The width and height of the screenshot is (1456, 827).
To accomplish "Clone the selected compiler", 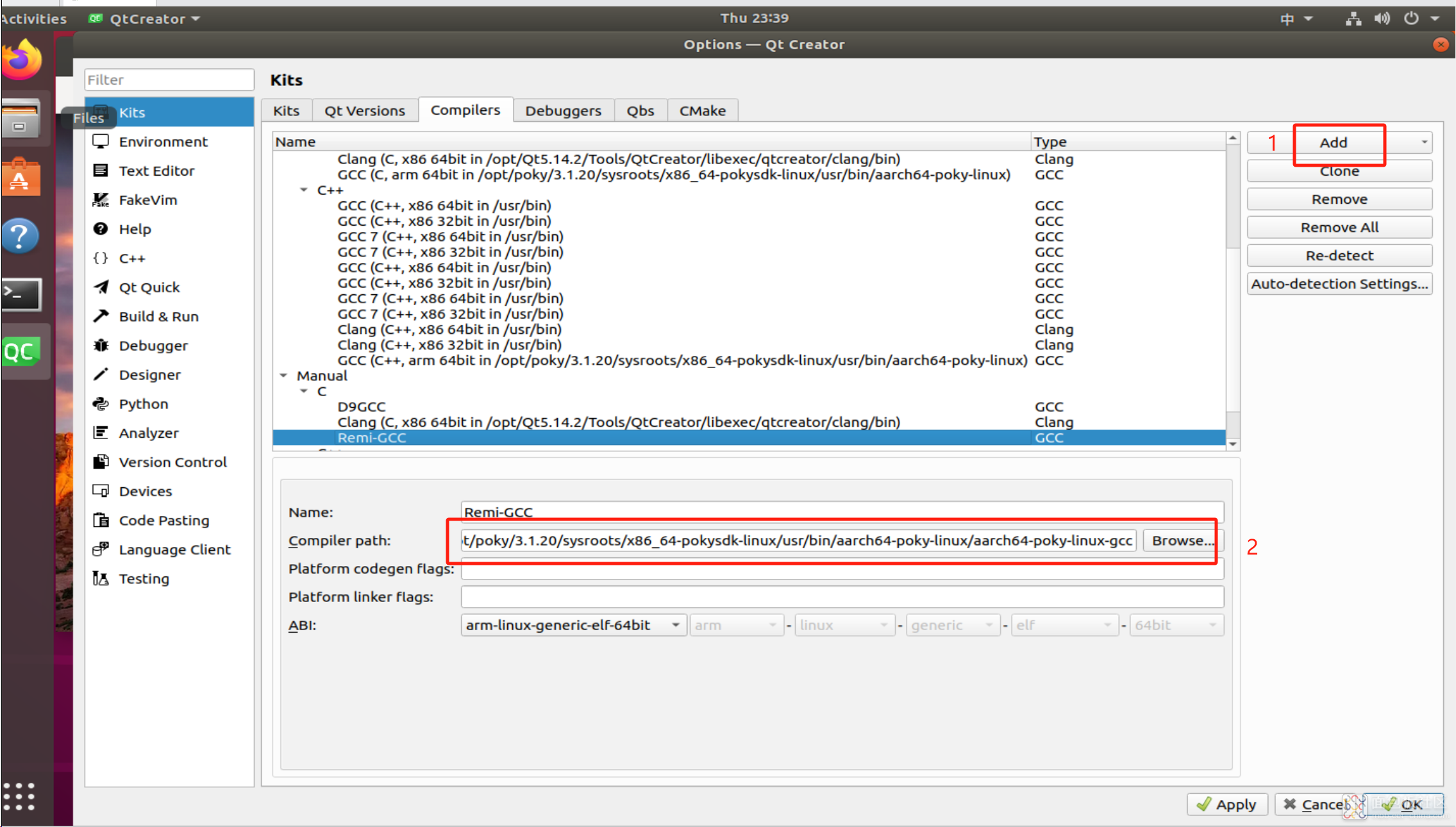I will coord(1340,171).
